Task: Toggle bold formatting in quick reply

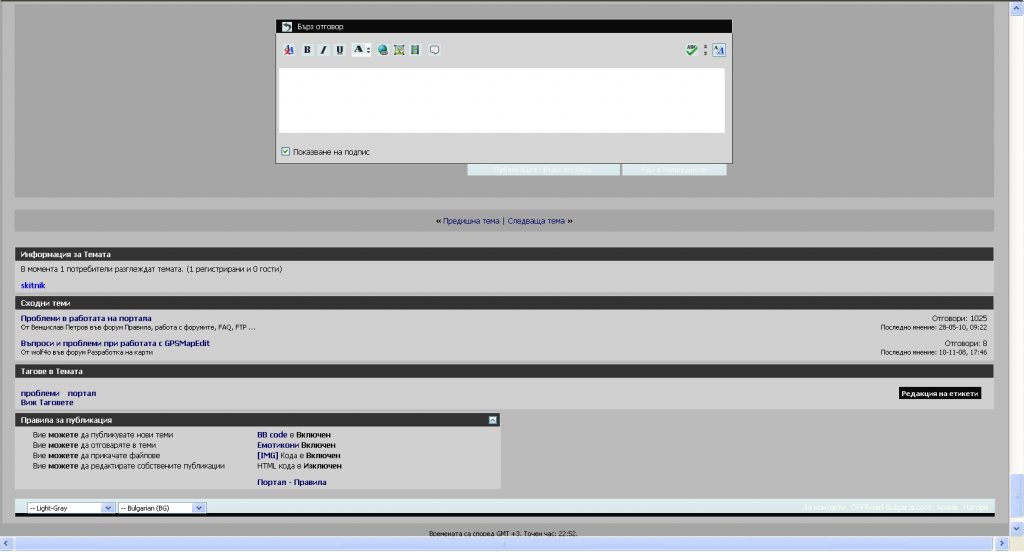Action: tap(307, 50)
